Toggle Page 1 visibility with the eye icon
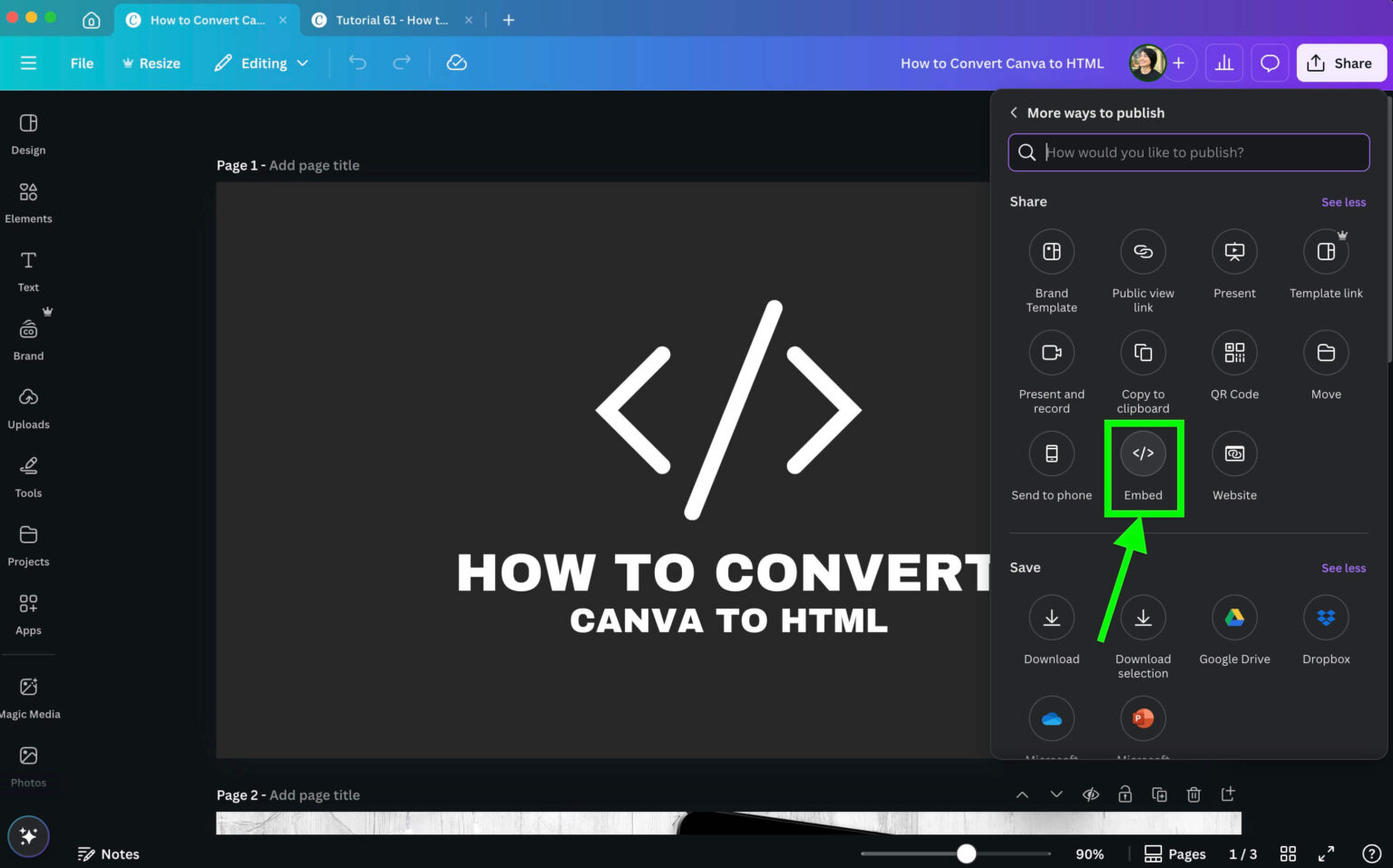Screen dimensions: 1393x868 pos(1090,794)
